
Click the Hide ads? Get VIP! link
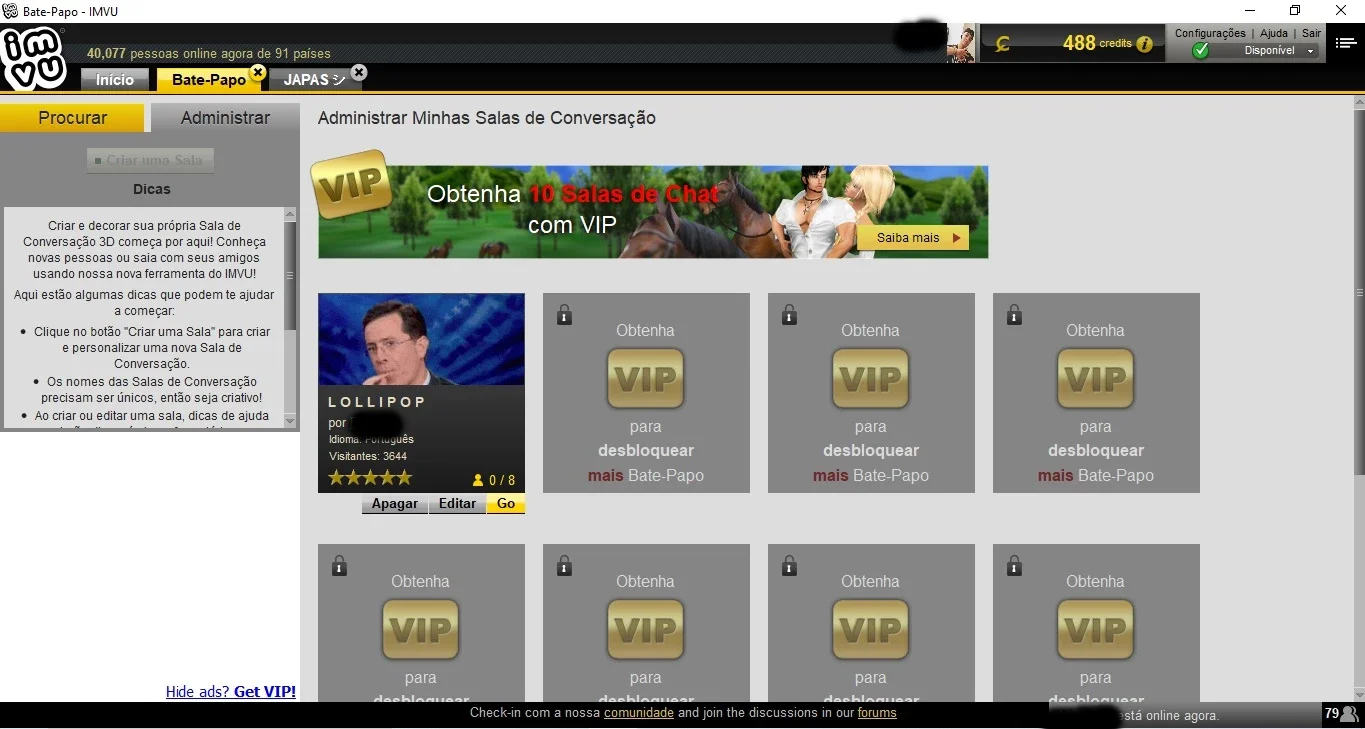[231, 691]
